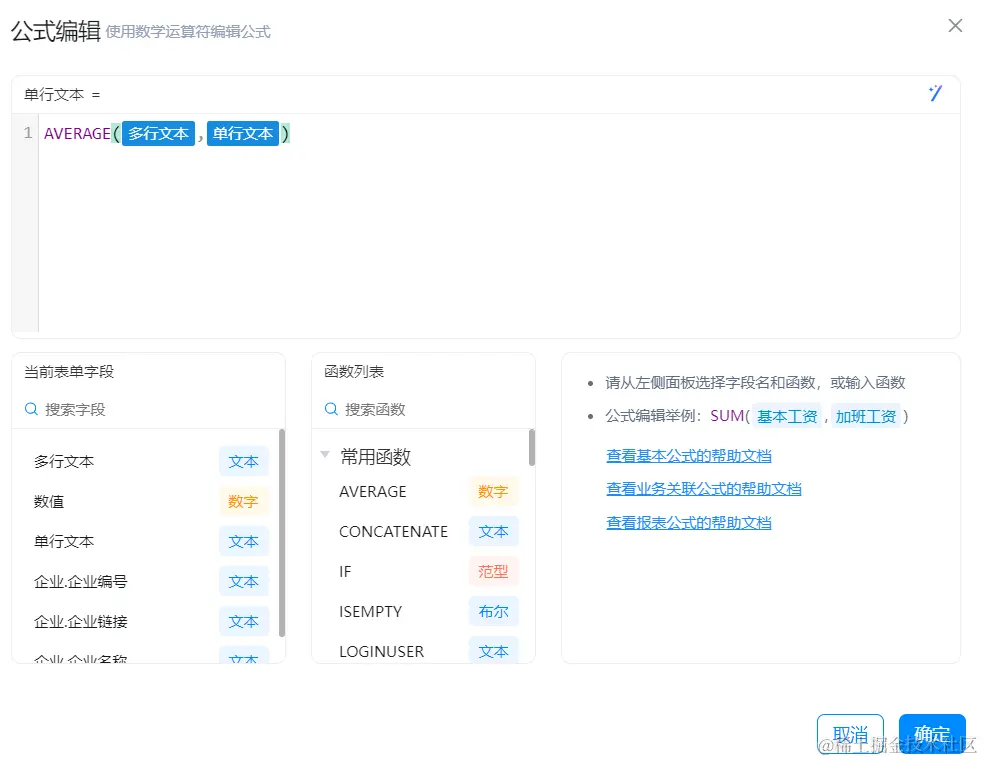The width and height of the screenshot is (984, 762).
Task: Click the function list scrollbar
Action: tap(532, 447)
